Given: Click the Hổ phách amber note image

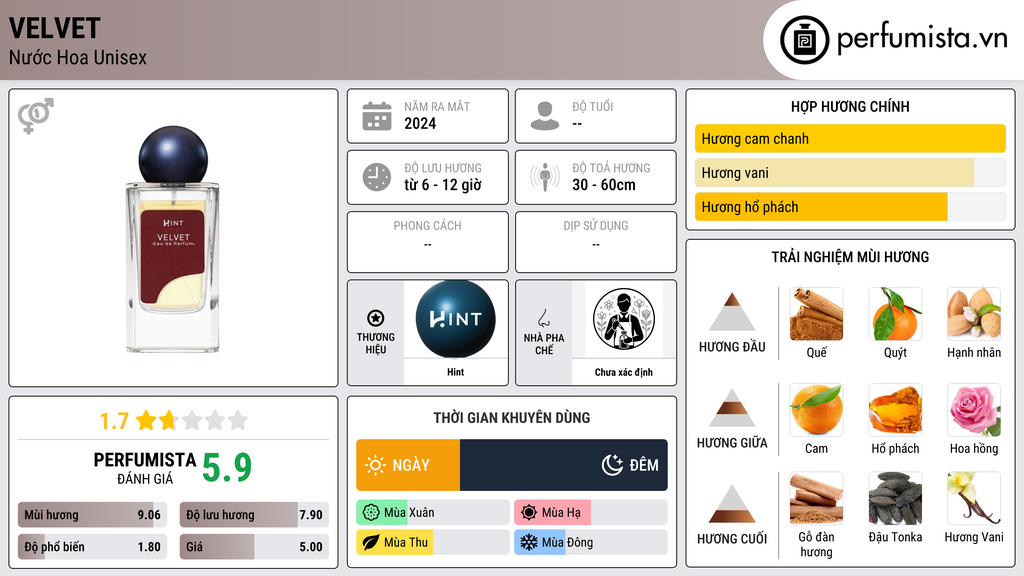Looking at the screenshot, I should tap(895, 410).
